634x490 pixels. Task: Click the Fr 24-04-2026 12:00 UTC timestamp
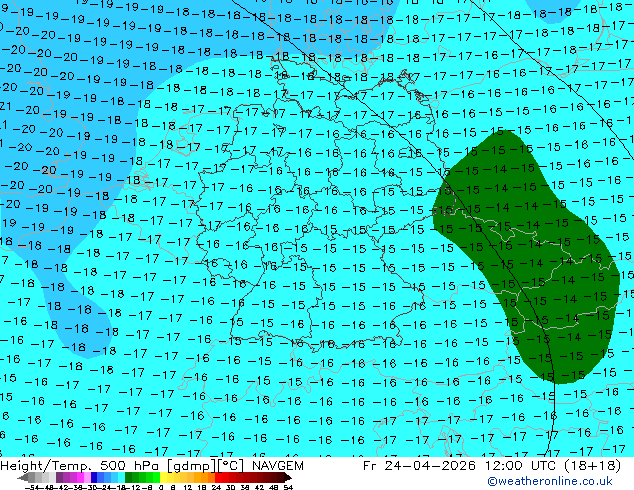point(492,466)
